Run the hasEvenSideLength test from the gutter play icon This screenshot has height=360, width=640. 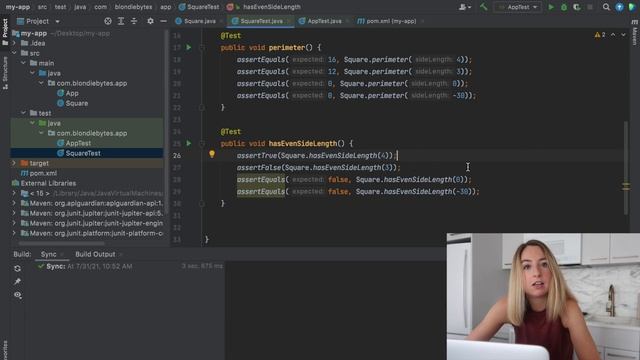coord(189,143)
